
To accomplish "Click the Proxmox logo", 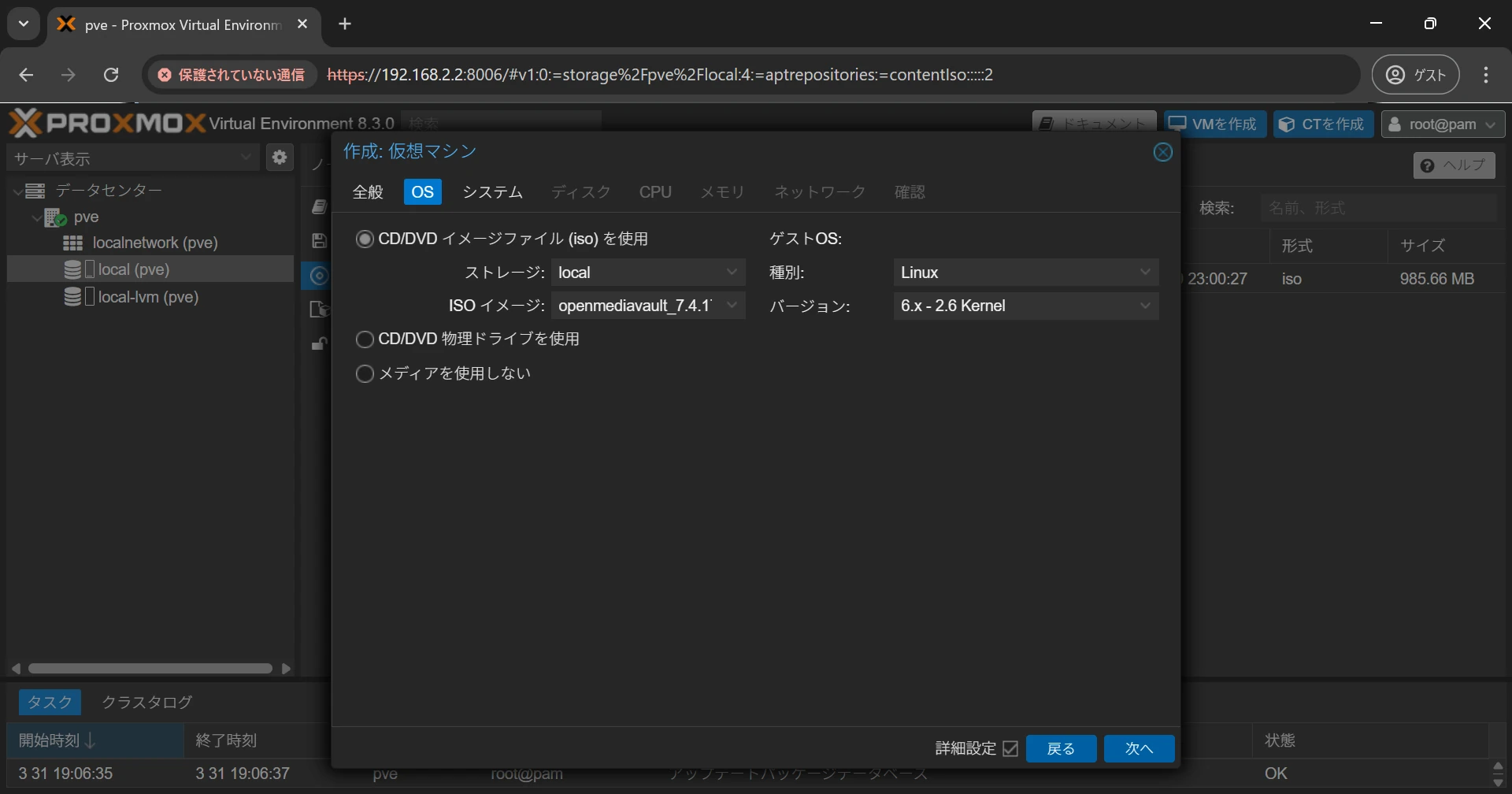I will pyautogui.click(x=106, y=124).
